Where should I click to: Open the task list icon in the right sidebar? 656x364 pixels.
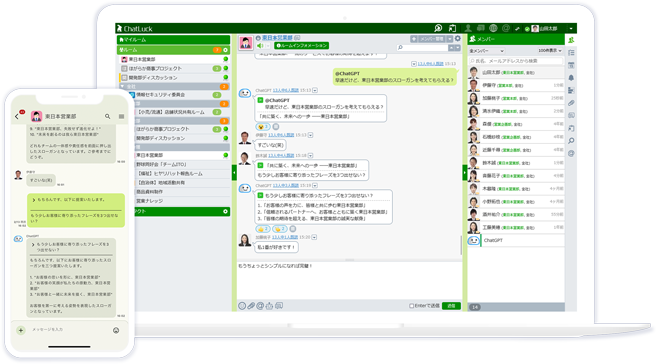(571, 53)
